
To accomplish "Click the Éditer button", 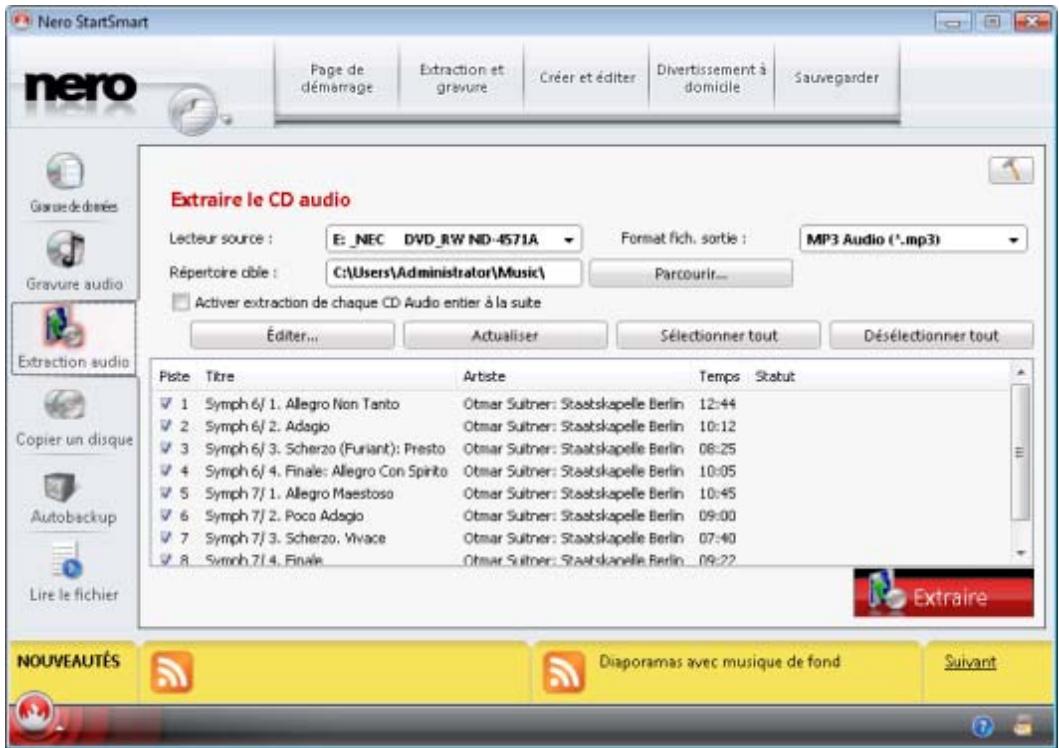I will [292, 336].
